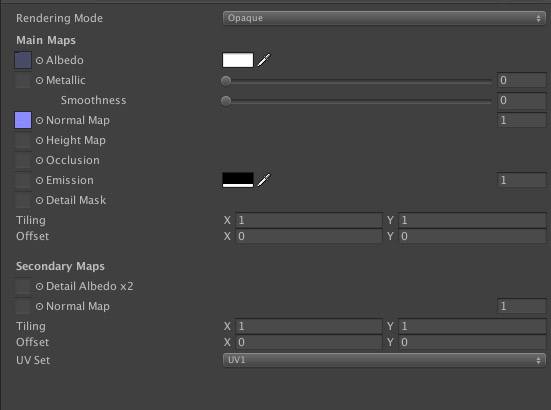
Task: Select the Albedo texture thumbnail slot
Action: pyautogui.click(x=23, y=60)
